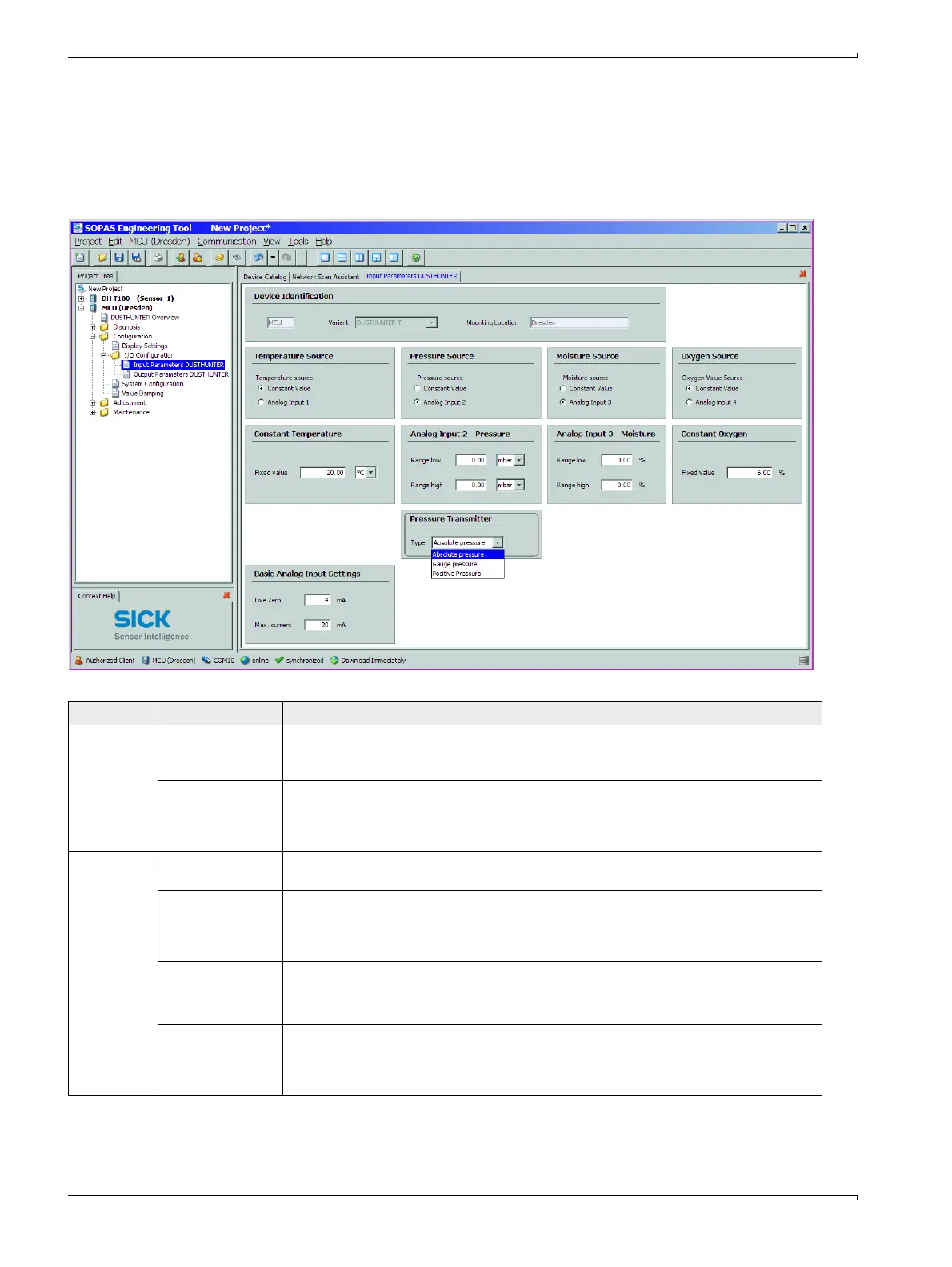The image size is (952, 1267).
Task: Open the Communication menu
Action: pos(226,242)
